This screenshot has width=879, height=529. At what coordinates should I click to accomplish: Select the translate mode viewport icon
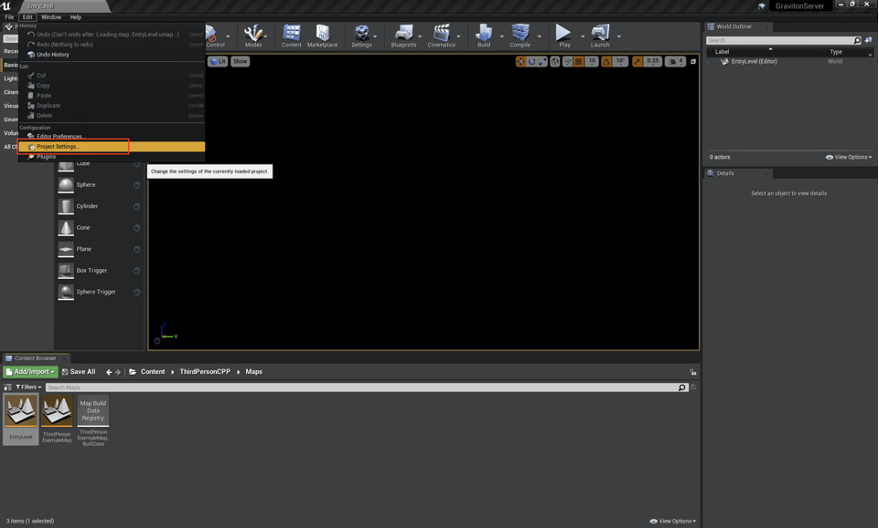point(521,62)
